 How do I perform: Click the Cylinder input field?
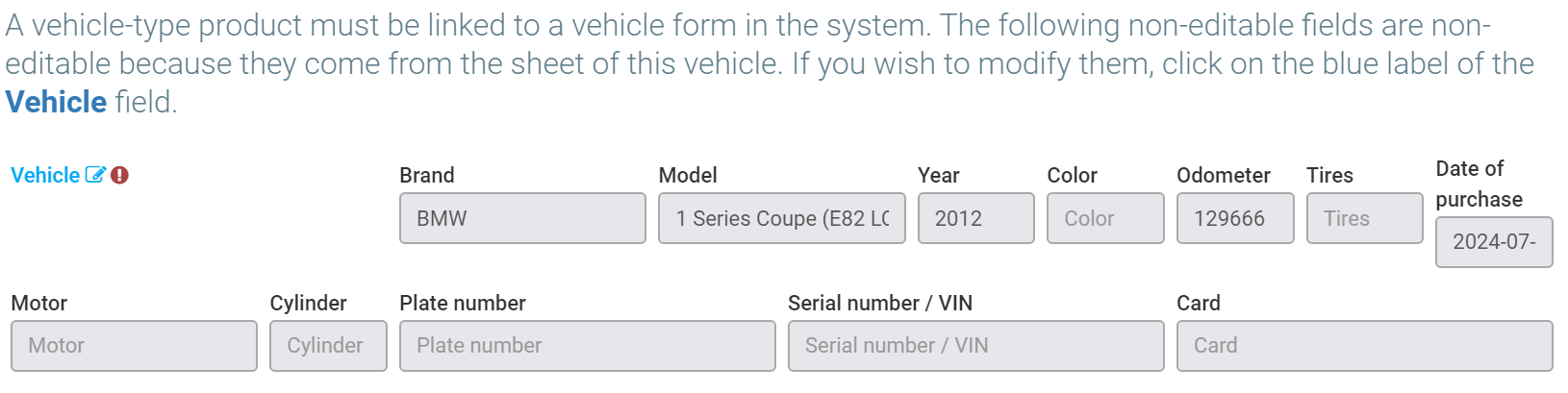click(328, 346)
